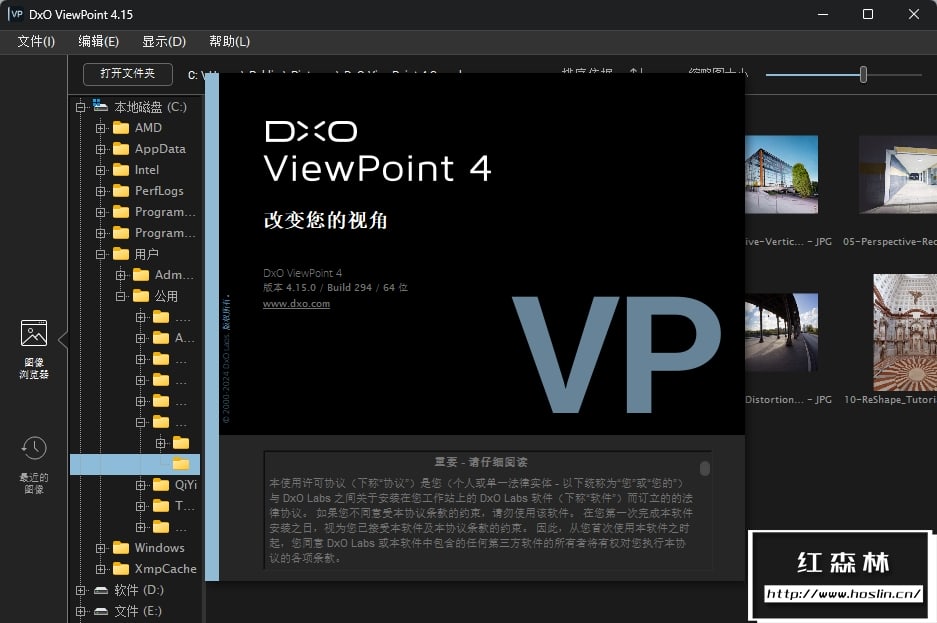The width and height of the screenshot is (937, 623).
Task: Select the AMD folder icon
Action: click(x=121, y=128)
